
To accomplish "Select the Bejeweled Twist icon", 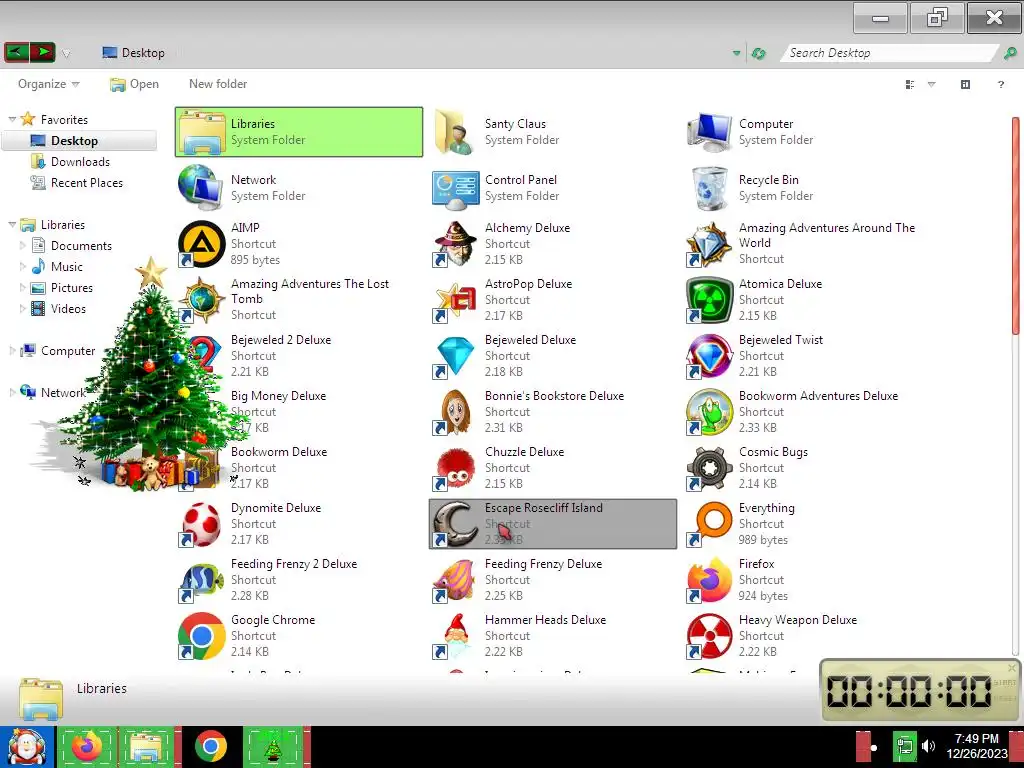I will tap(709, 356).
